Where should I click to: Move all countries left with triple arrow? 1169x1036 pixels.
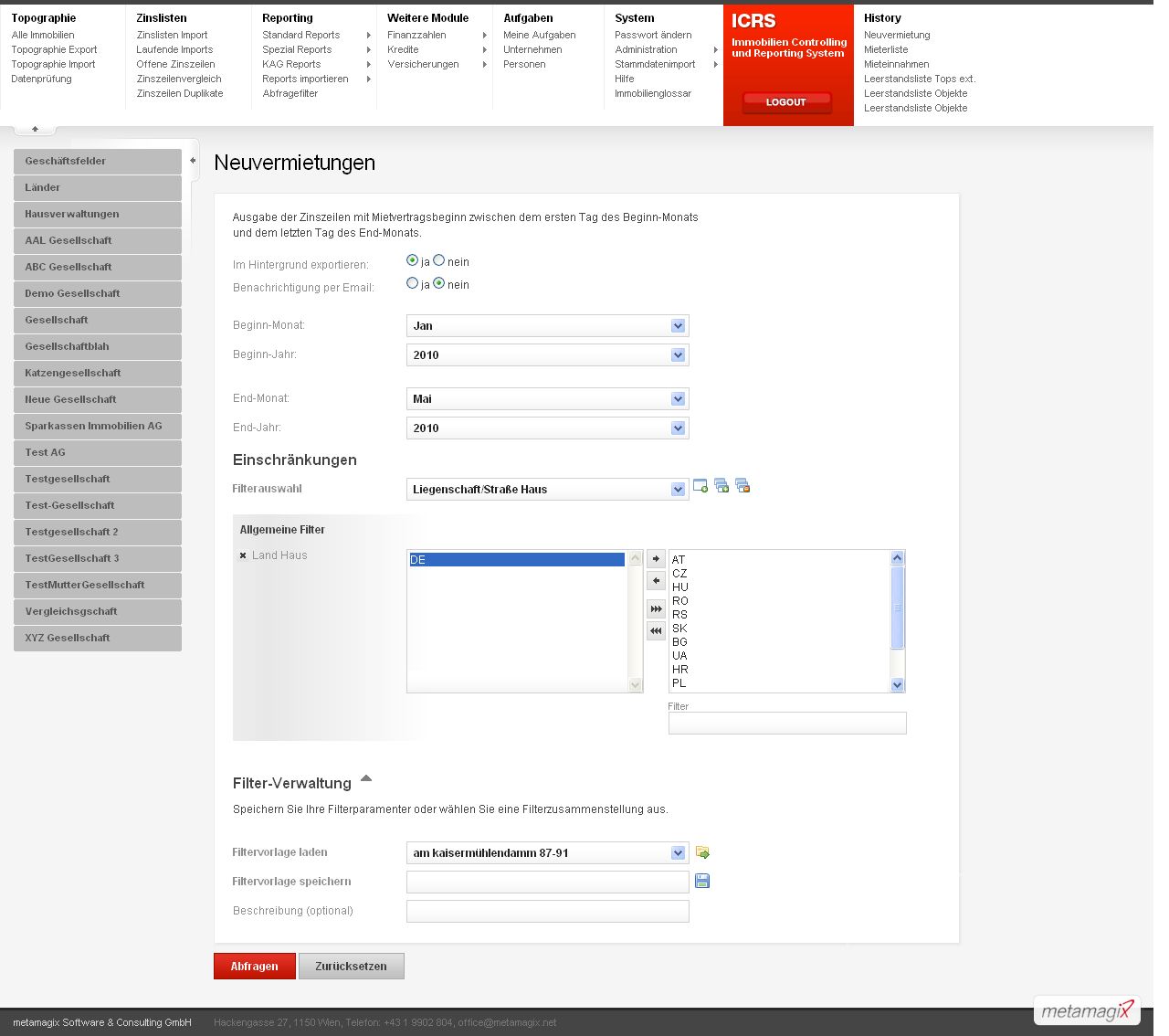(656, 630)
